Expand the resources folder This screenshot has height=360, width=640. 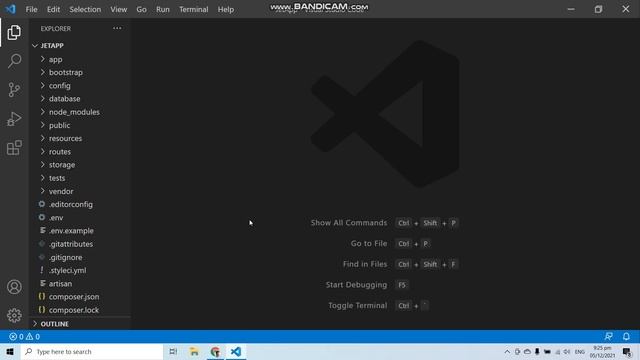coord(81,138)
